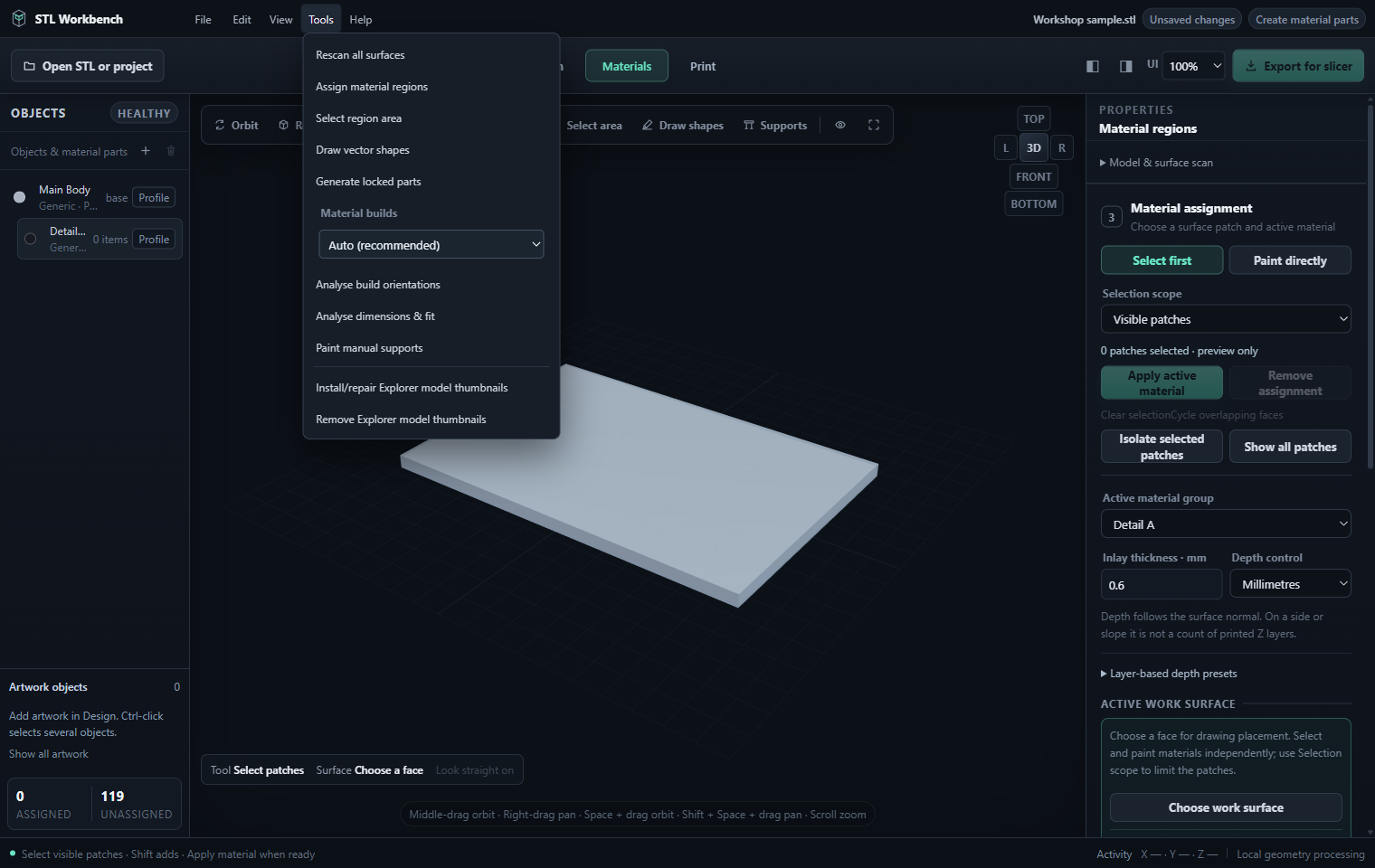Open Material builds Auto (recommended) dropdown

(431, 245)
